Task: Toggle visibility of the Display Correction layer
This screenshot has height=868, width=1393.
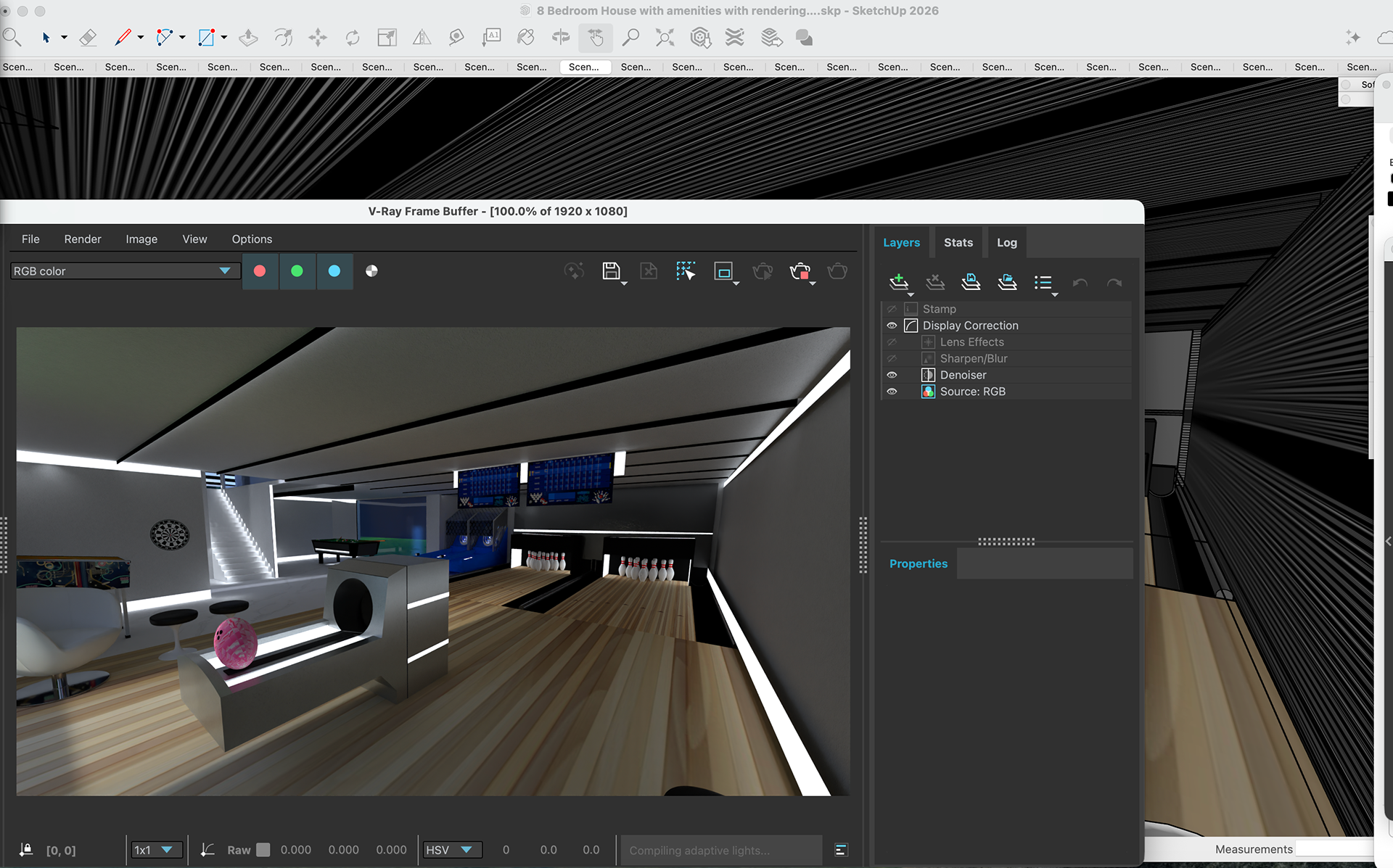Action: click(892, 326)
